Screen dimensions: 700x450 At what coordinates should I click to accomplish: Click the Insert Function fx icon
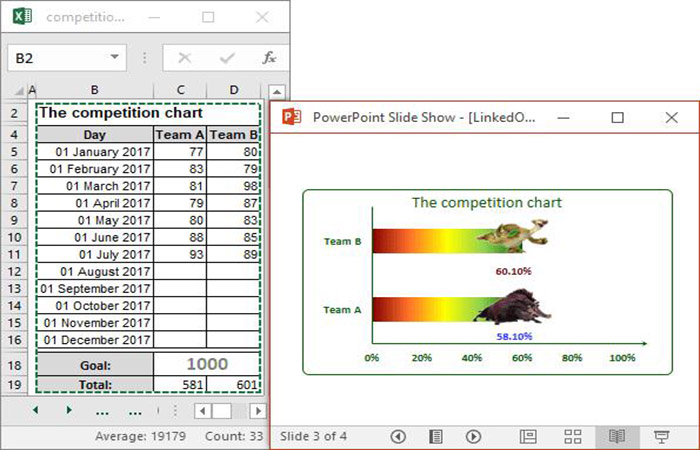tap(269, 58)
